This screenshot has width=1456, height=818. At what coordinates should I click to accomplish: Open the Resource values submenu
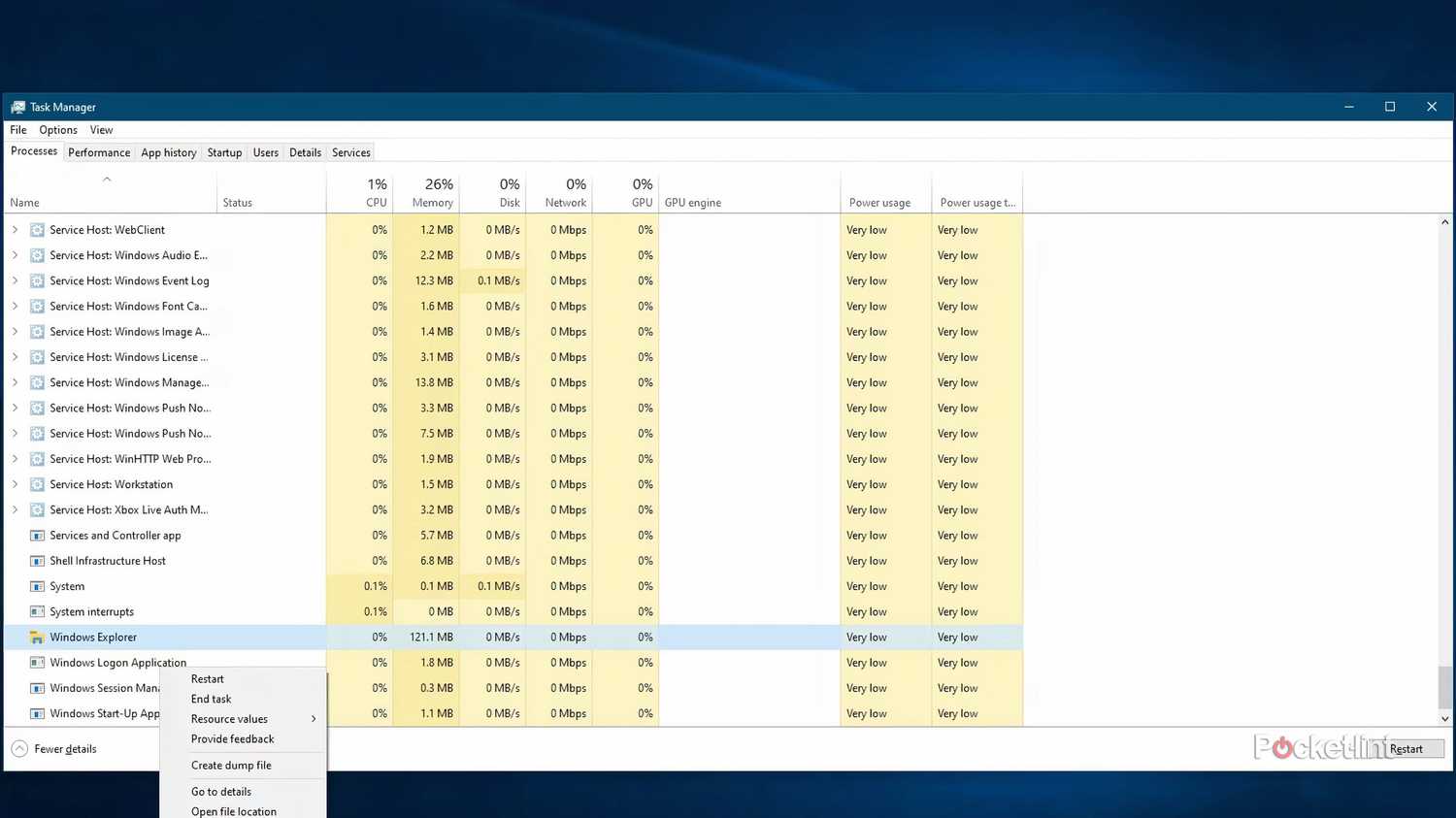229,718
